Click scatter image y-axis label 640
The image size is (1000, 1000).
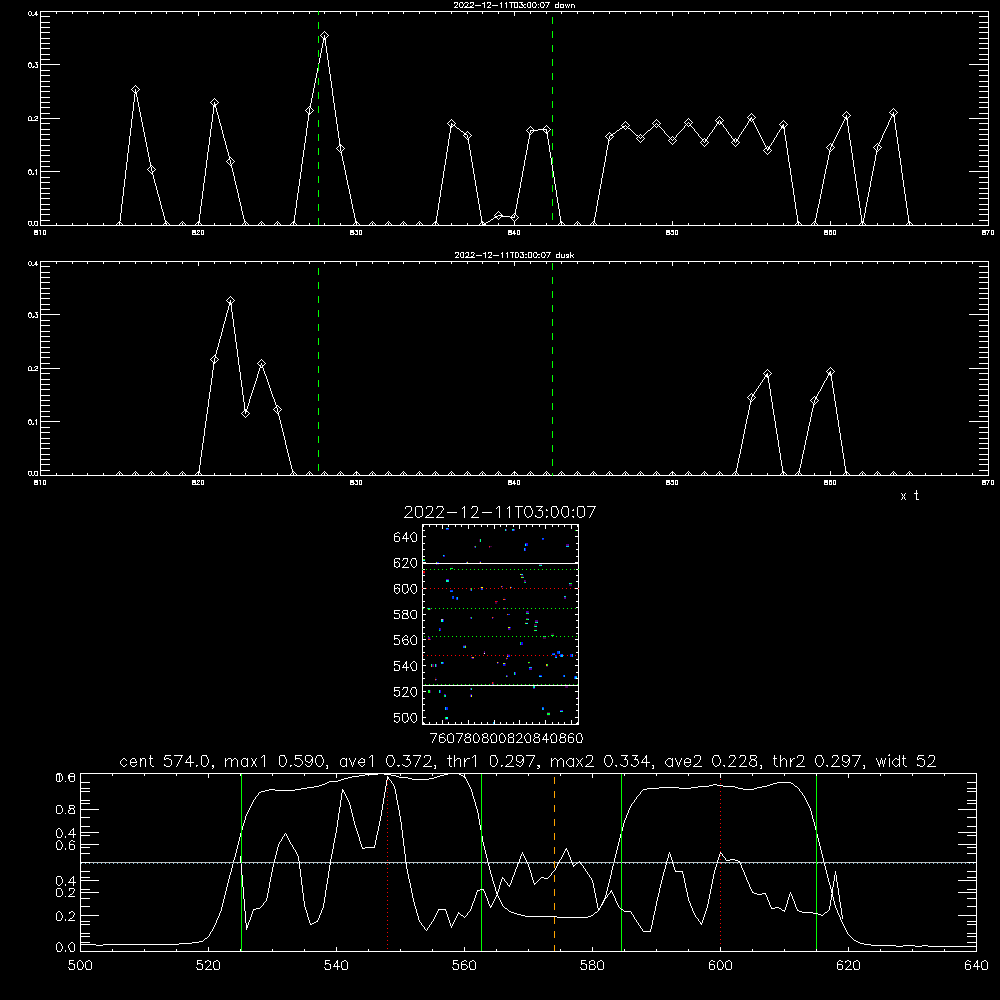[x=406, y=538]
